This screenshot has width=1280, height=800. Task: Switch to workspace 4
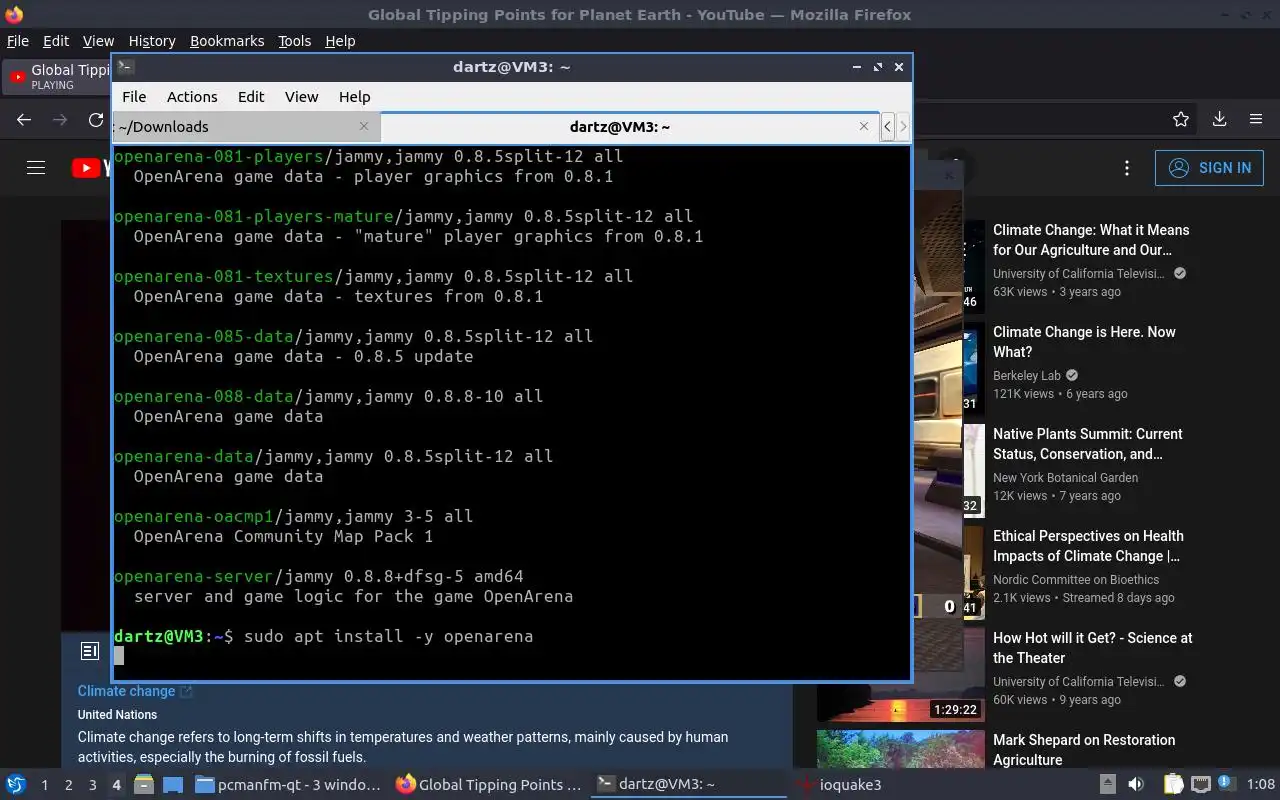coord(116,785)
